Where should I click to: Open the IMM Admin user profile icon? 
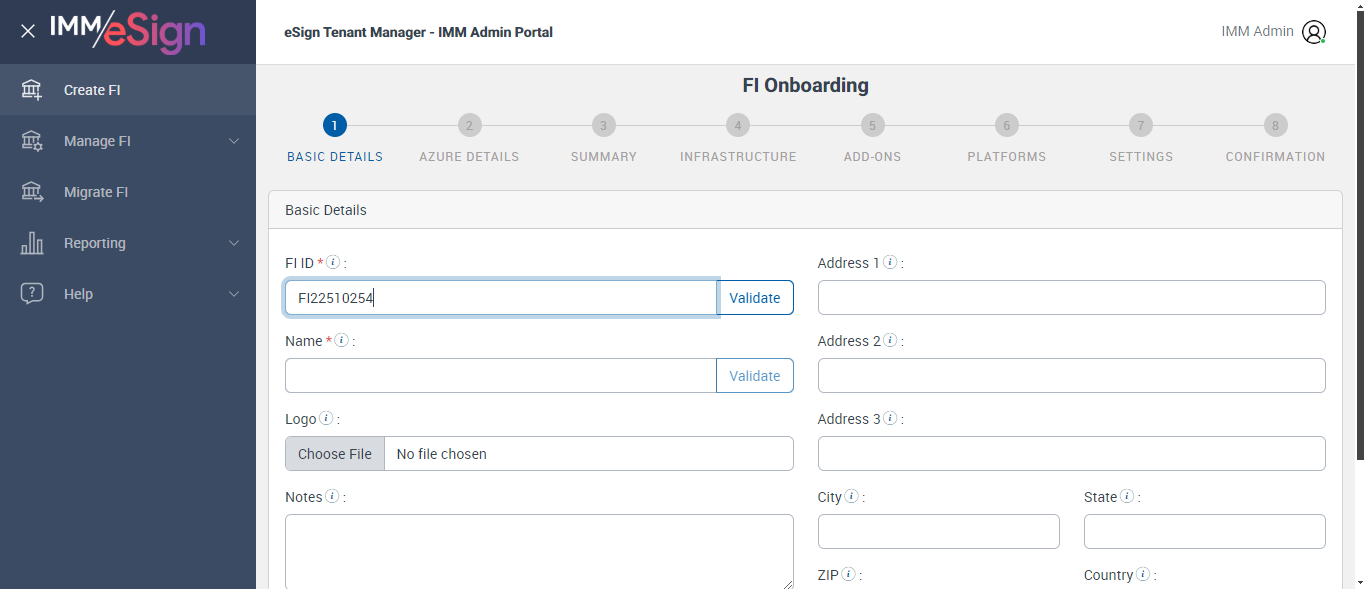(x=1313, y=32)
